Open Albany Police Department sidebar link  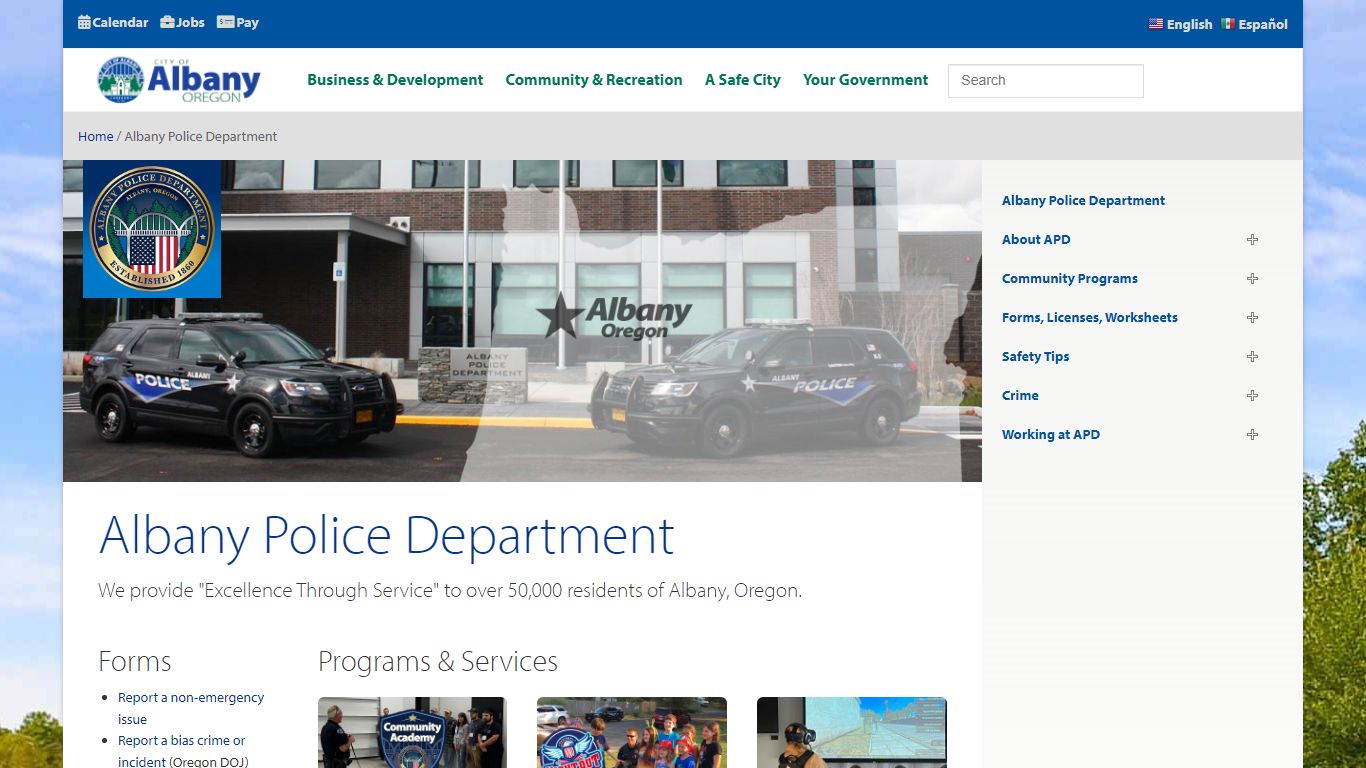pyautogui.click(x=1083, y=201)
